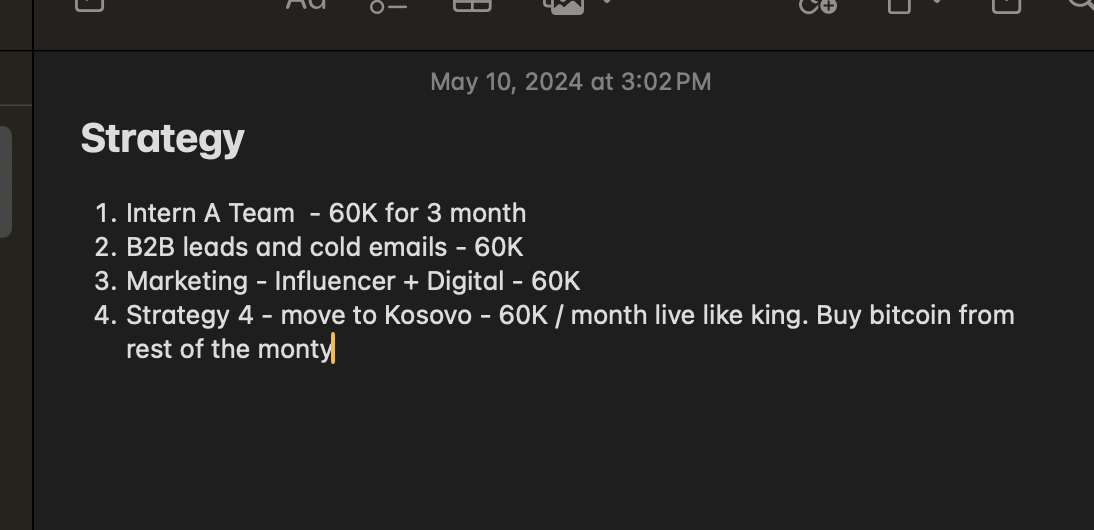Create a new note with compose icon
Screen dimensions: 1094x530
(x=89, y=4)
